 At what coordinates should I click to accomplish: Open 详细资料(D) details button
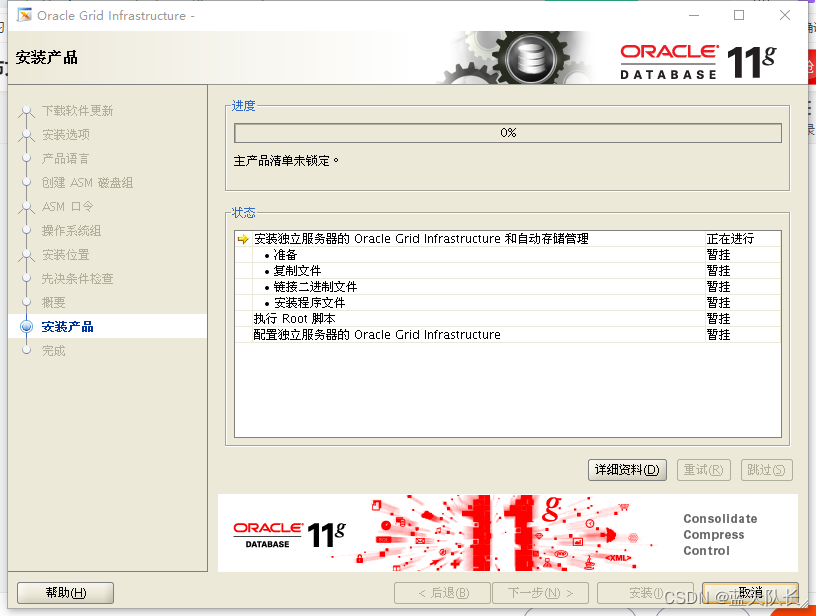click(627, 470)
